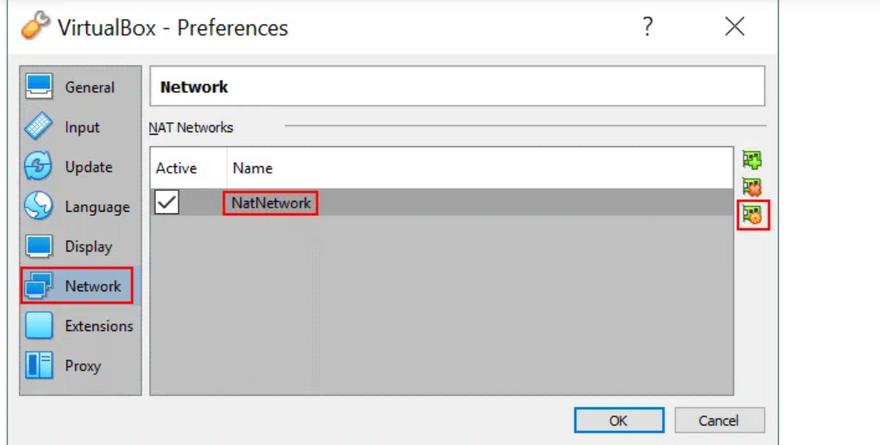
Task: Click the VirtualBox icon in the title bar
Action: 36,27
